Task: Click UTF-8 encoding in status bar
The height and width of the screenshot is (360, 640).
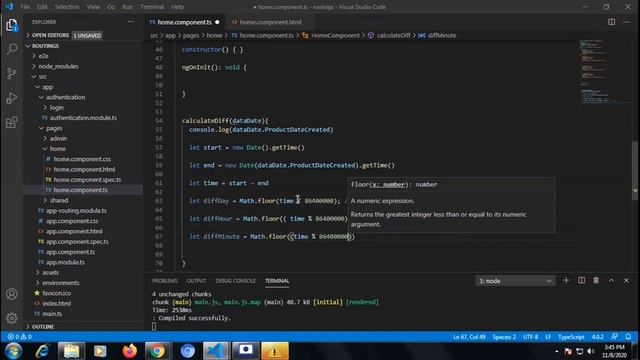Action: 530,337
